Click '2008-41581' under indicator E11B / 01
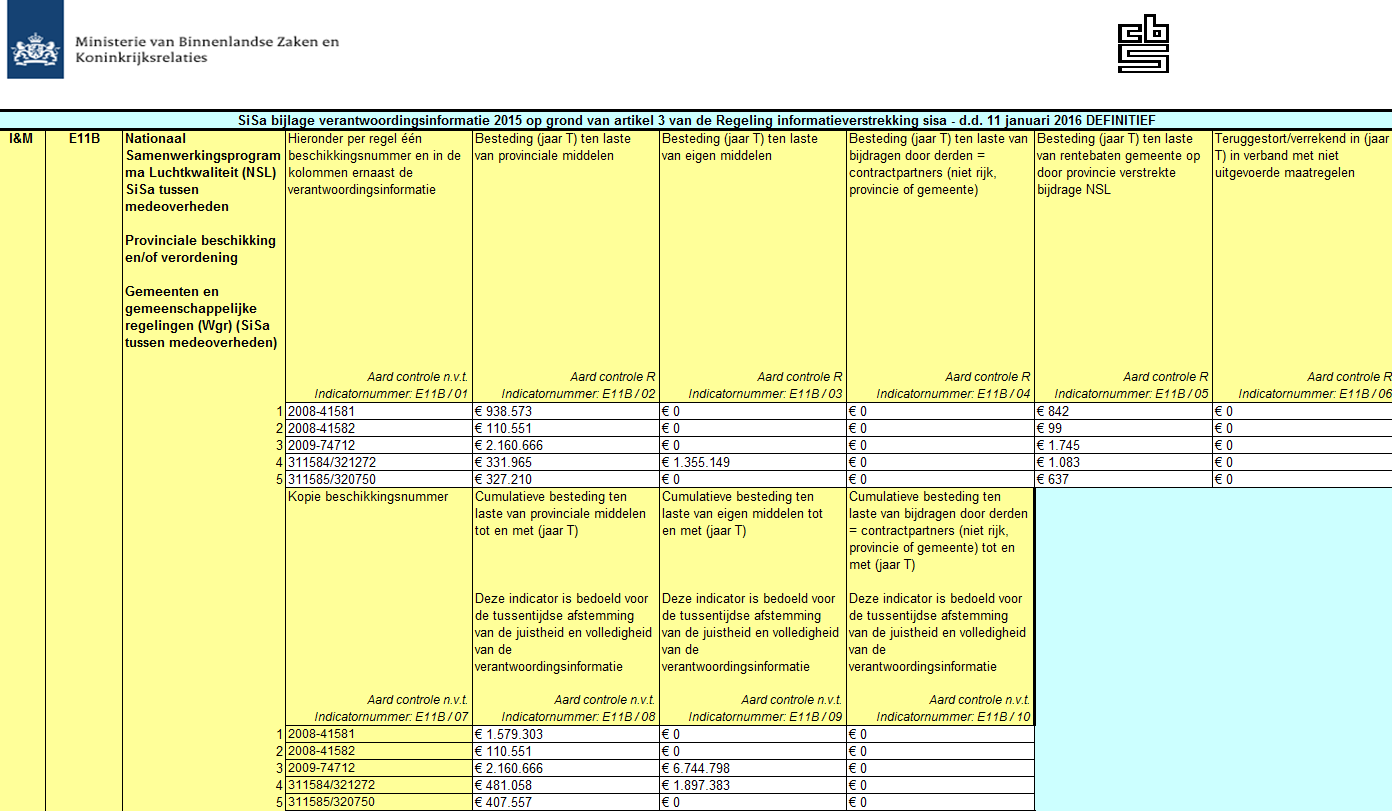Image resolution: width=1392 pixels, height=811 pixels. 378,411
